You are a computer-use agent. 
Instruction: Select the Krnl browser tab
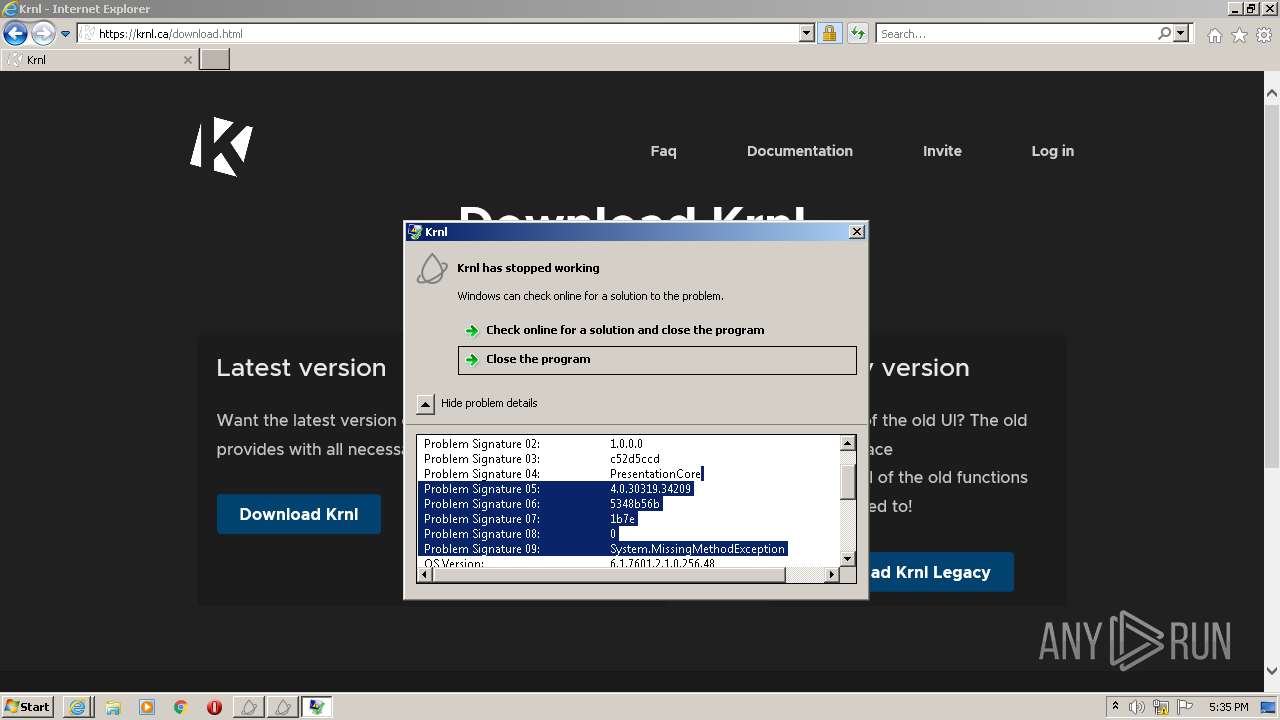[x=99, y=60]
